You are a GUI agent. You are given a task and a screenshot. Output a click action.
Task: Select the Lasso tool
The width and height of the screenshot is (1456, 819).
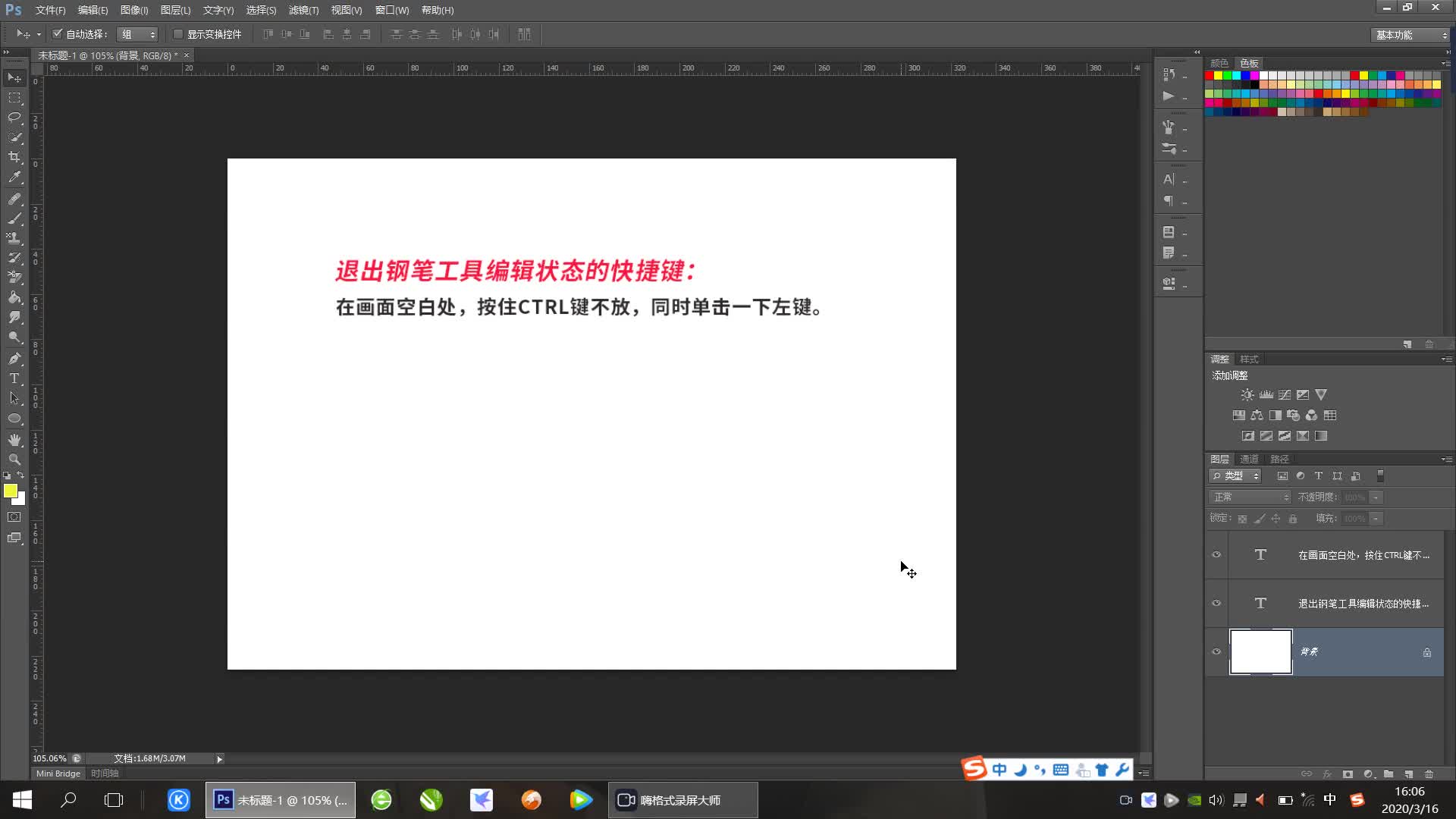click(x=14, y=118)
